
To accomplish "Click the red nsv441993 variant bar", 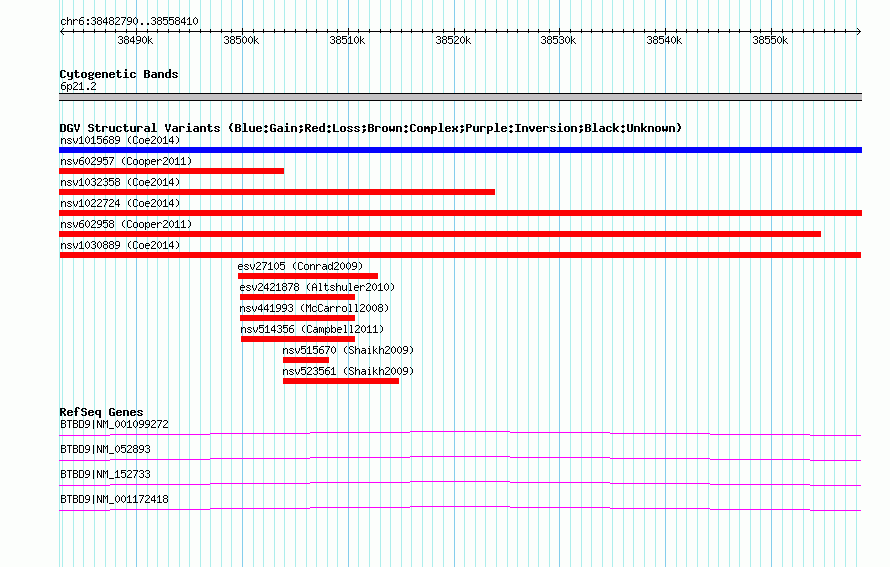I will (297, 318).
